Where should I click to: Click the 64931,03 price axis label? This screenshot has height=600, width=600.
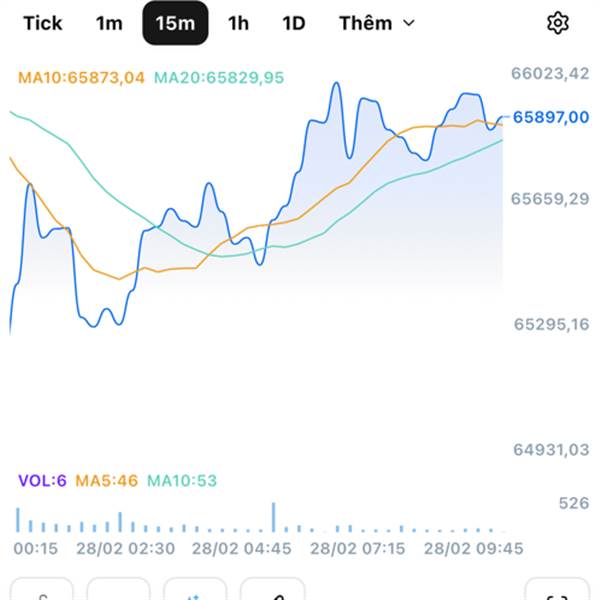(550, 450)
